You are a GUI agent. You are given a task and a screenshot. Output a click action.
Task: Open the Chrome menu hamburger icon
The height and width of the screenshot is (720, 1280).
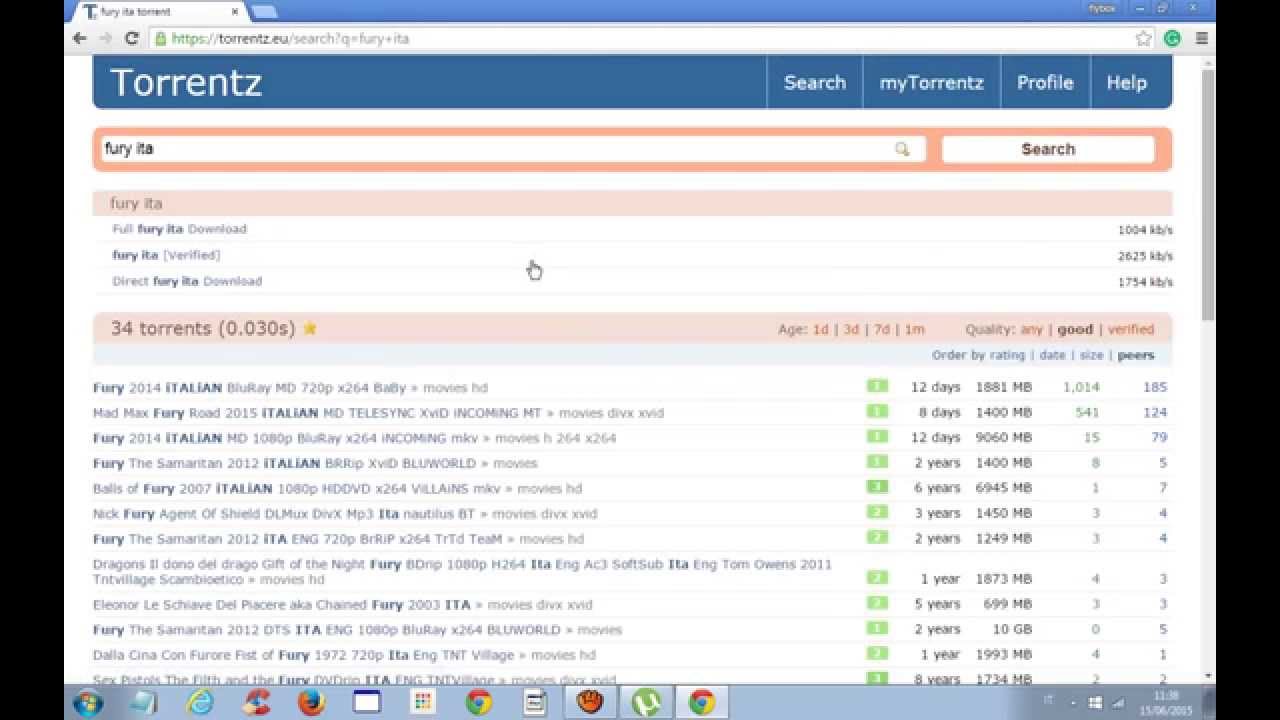[x=1201, y=38]
